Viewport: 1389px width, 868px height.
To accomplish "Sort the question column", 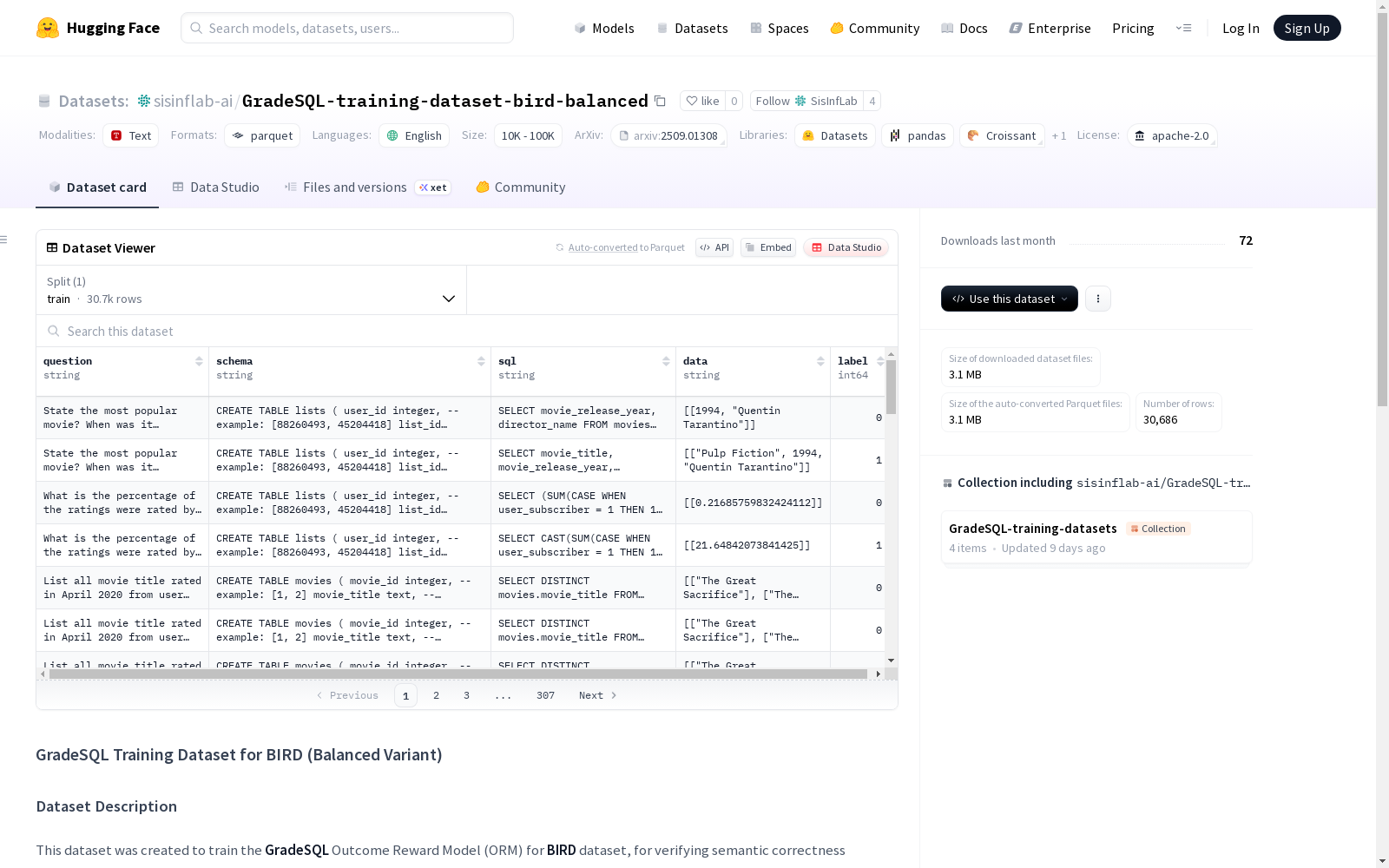I will [199, 361].
